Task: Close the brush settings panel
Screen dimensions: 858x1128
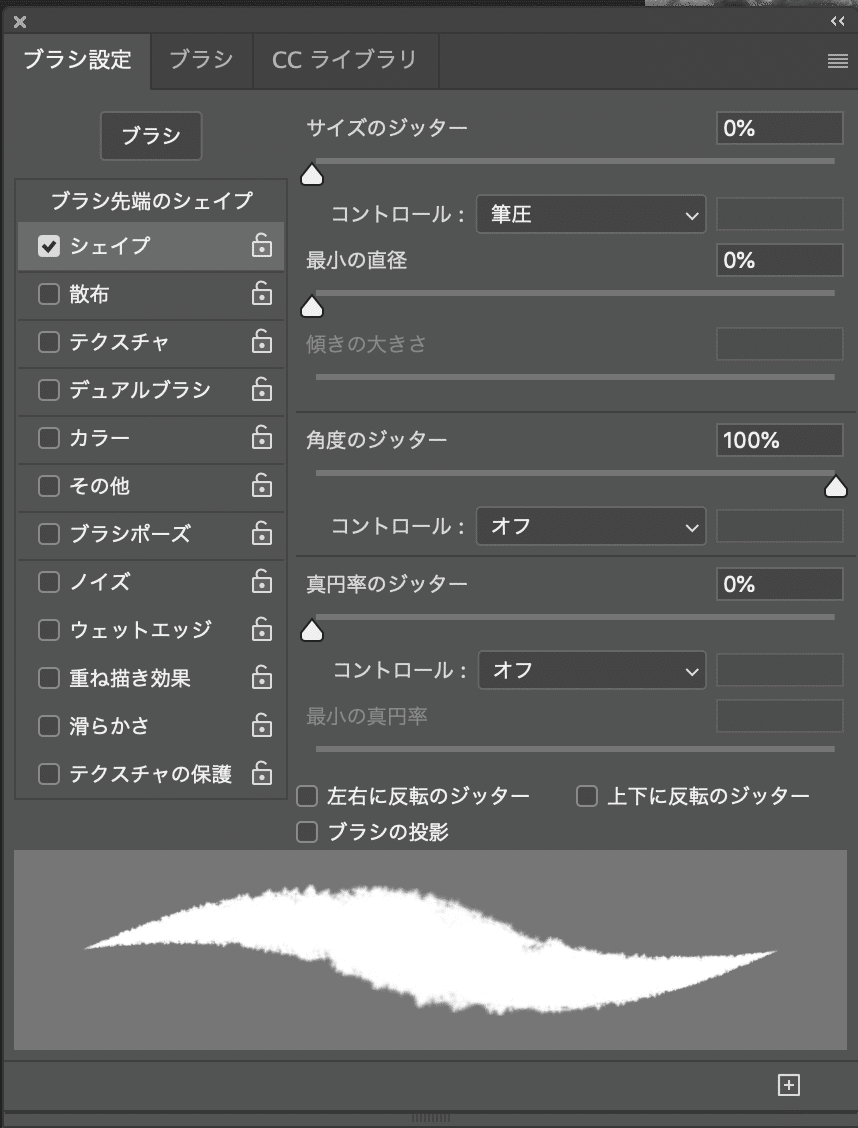Action: click(20, 22)
